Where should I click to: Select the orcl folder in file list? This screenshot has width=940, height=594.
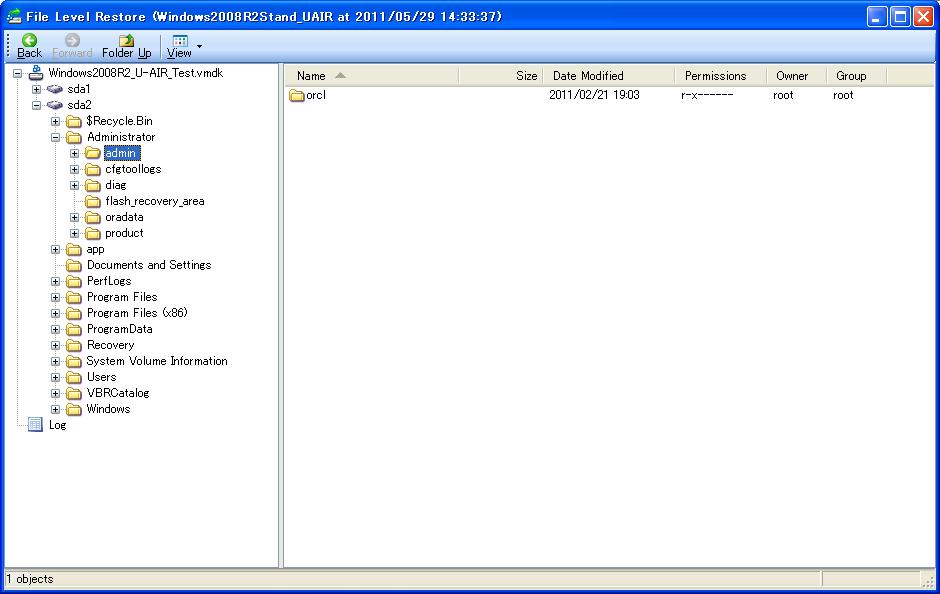308,95
